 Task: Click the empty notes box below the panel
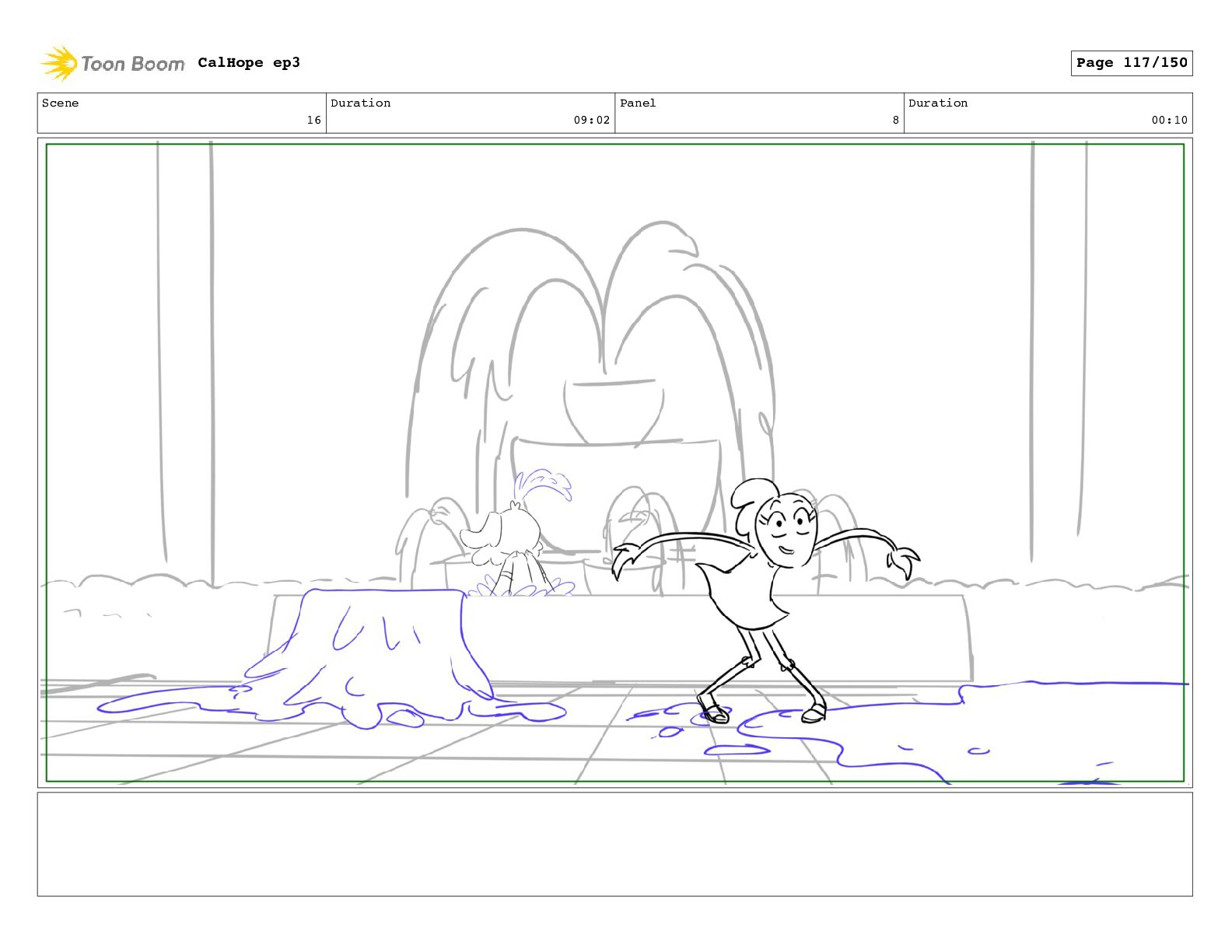(x=614, y=844)
